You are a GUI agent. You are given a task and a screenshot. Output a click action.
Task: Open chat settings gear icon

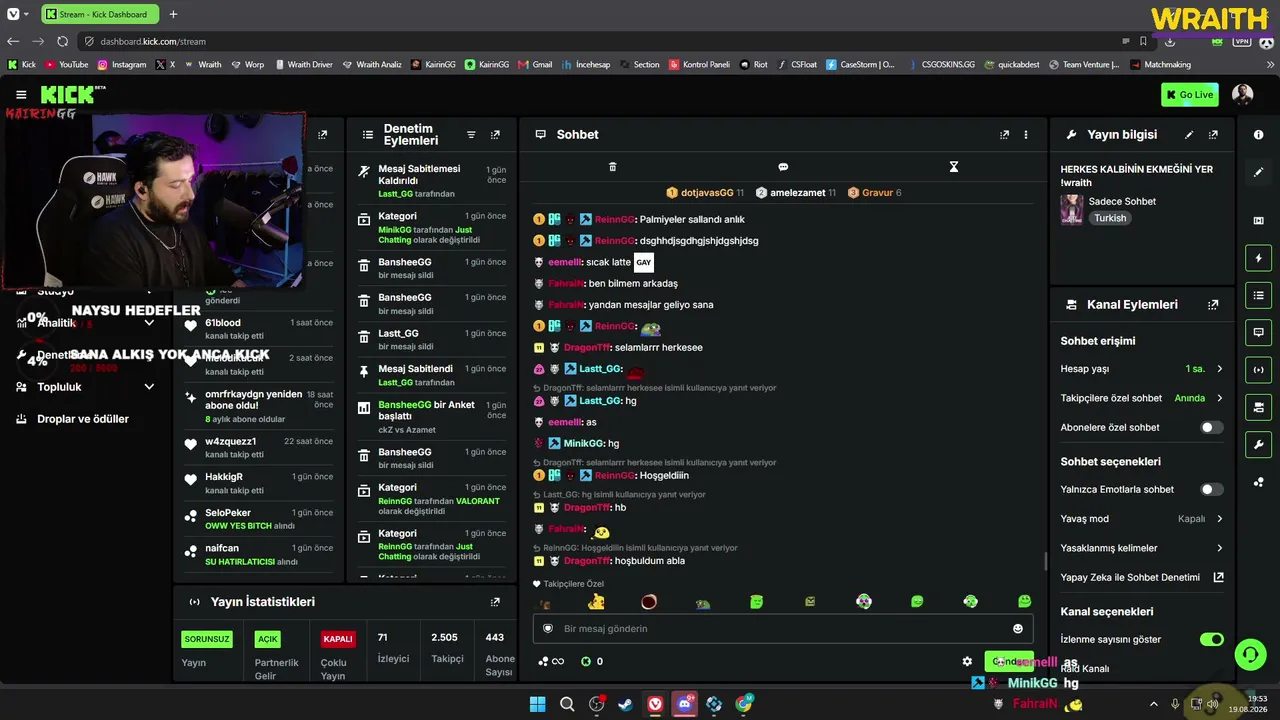(967, 661)
